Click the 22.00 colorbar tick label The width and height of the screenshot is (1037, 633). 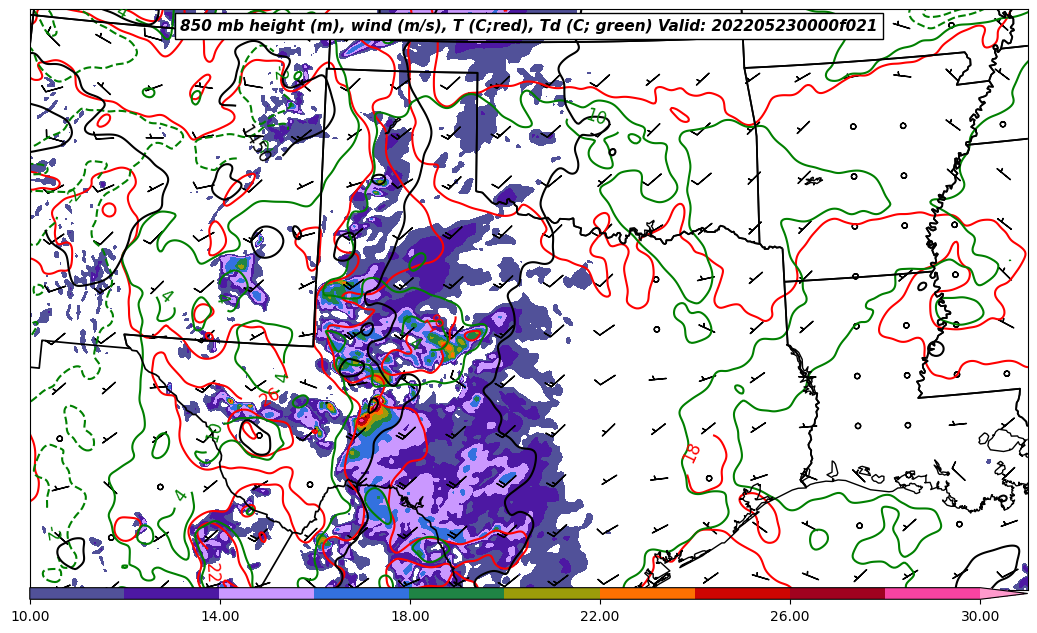pos(600,616)
